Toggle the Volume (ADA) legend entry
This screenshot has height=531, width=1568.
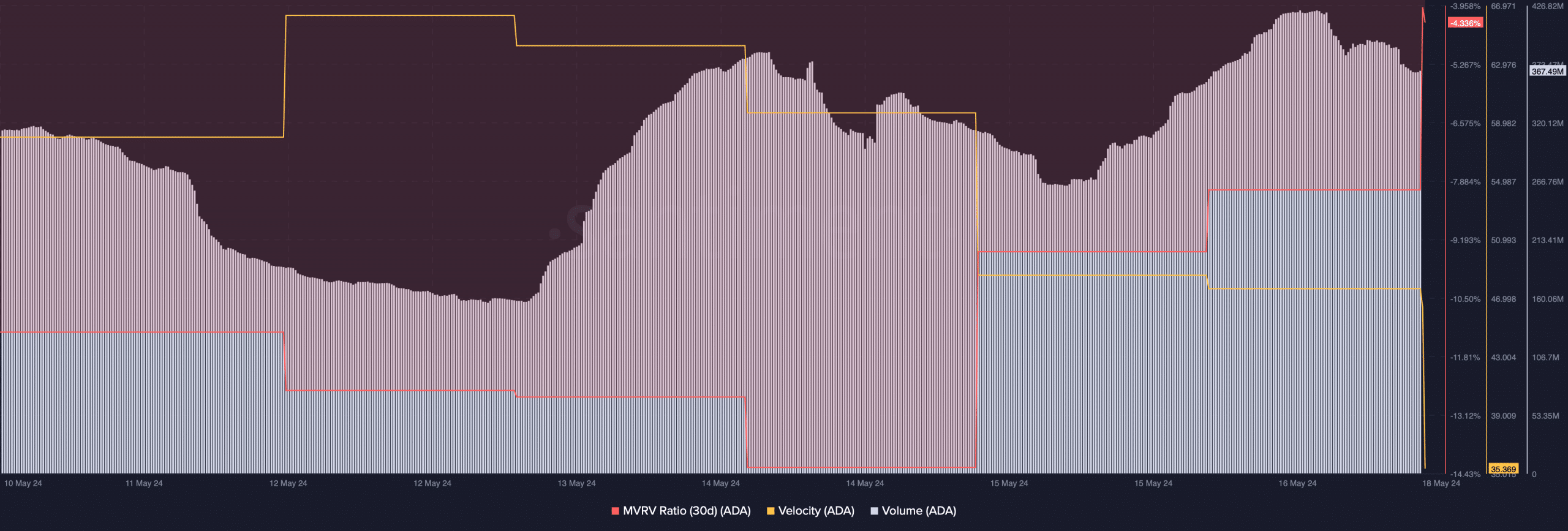pyautogui.click(x=913, y=511)
